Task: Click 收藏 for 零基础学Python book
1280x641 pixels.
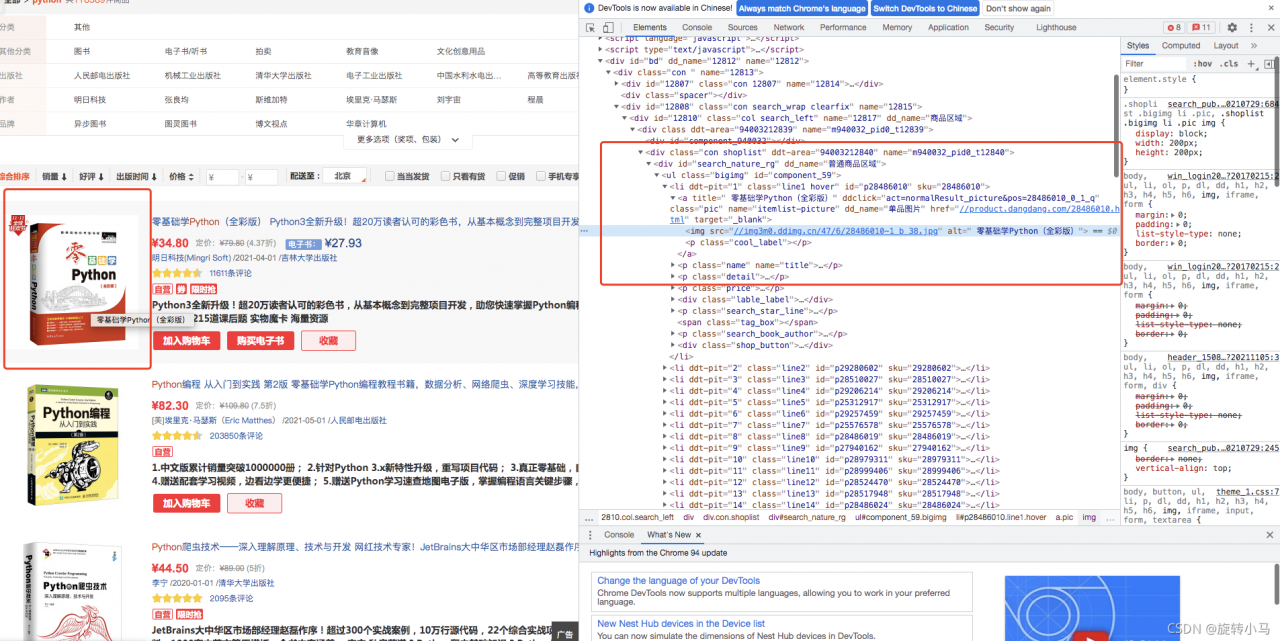Action: pos(328,341)
